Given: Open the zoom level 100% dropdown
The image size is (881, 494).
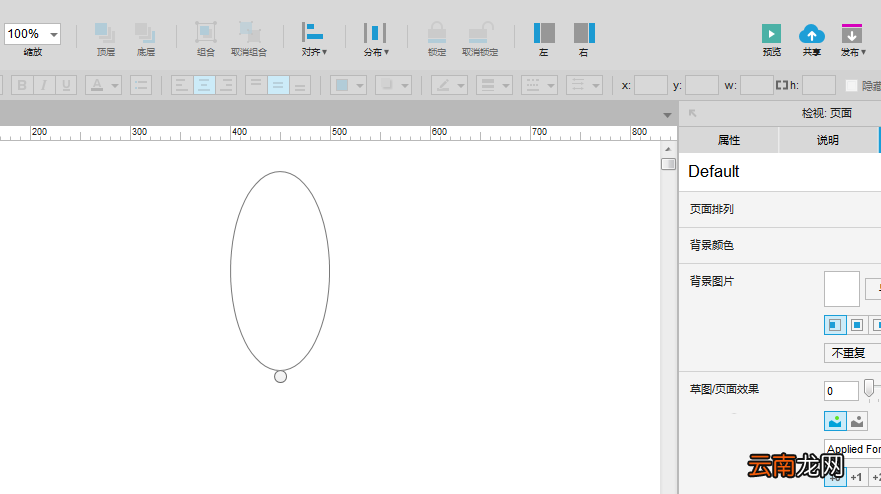Looking at the screenshot, I should click(33, 34).
